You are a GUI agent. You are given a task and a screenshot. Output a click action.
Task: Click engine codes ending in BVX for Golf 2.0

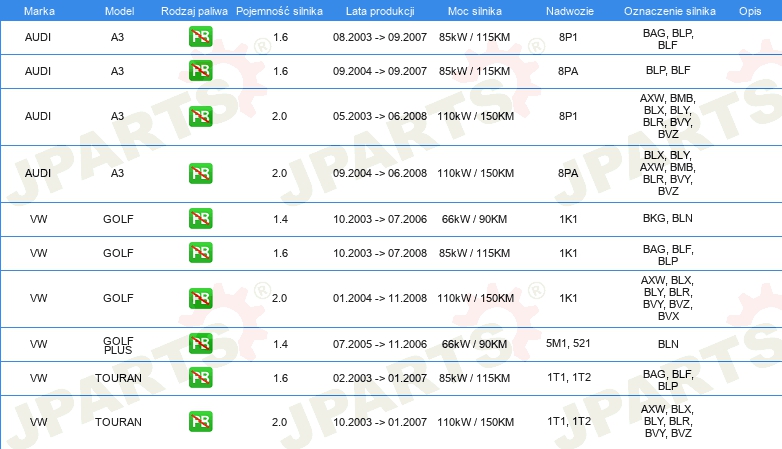[x=668, y=298]
